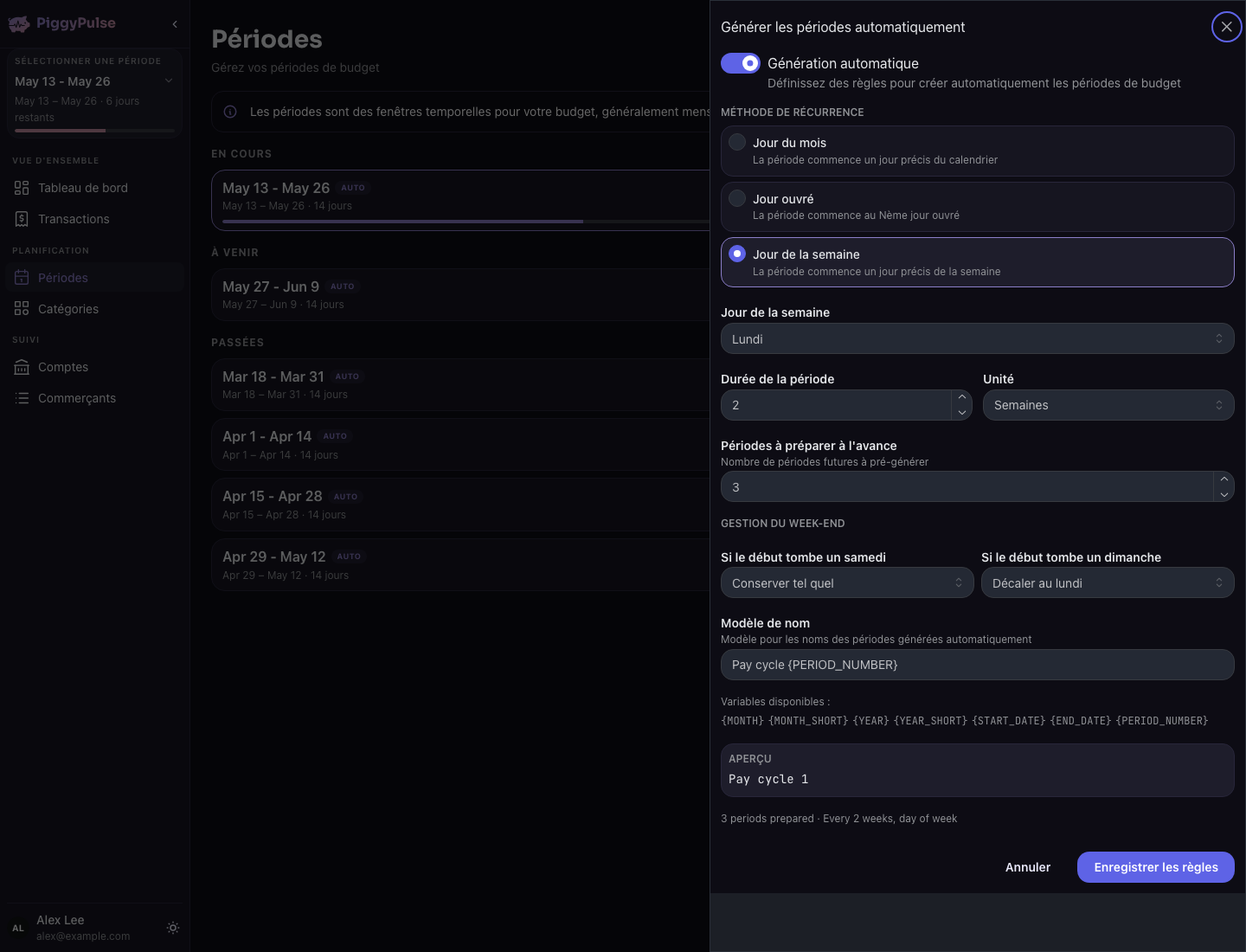Click the Annuler button

(1028, 867)
